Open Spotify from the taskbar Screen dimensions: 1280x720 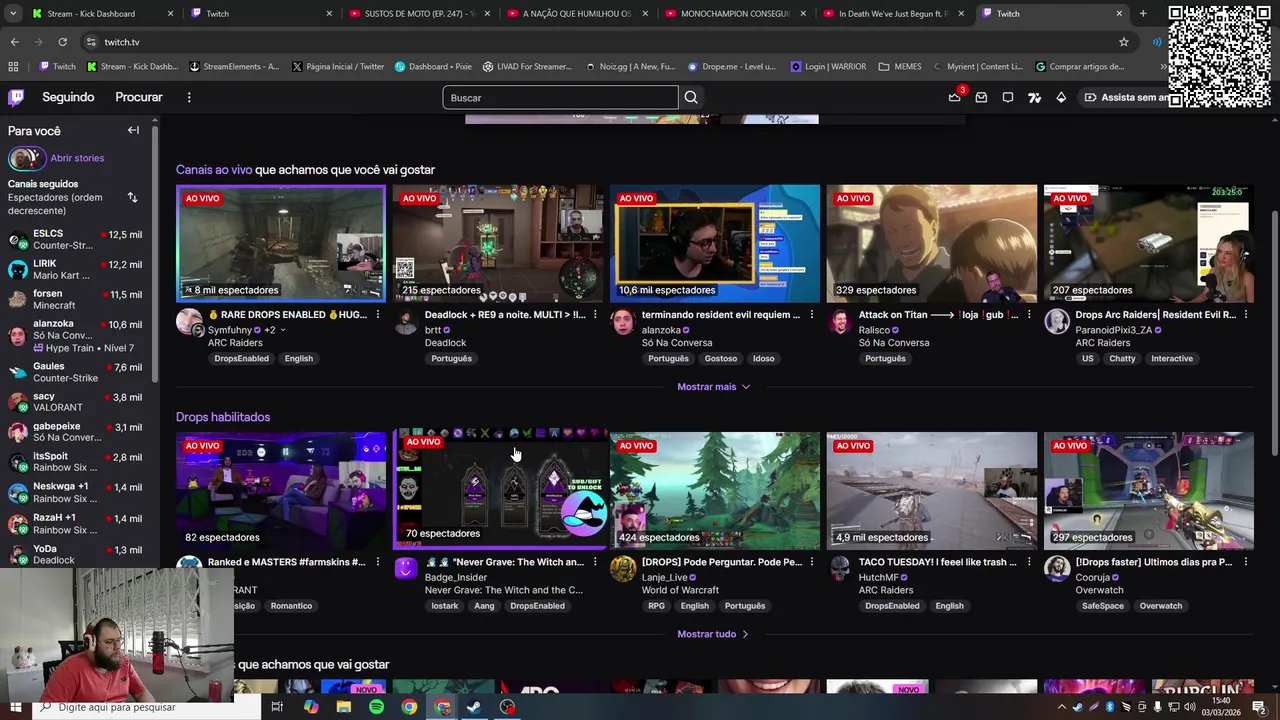pos(376,707)
